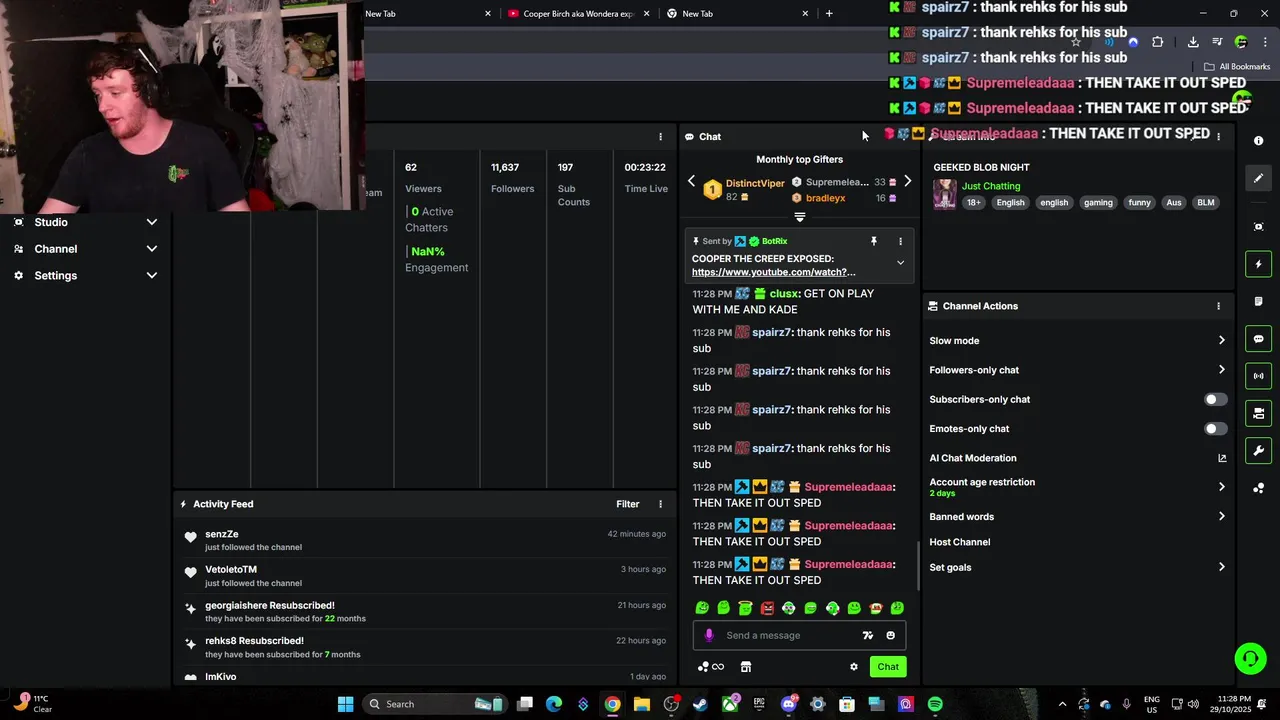The width and height of the screenshot is (1280, 720).
Task: Open Chrome downloads icon
Action: (1193, 42)
